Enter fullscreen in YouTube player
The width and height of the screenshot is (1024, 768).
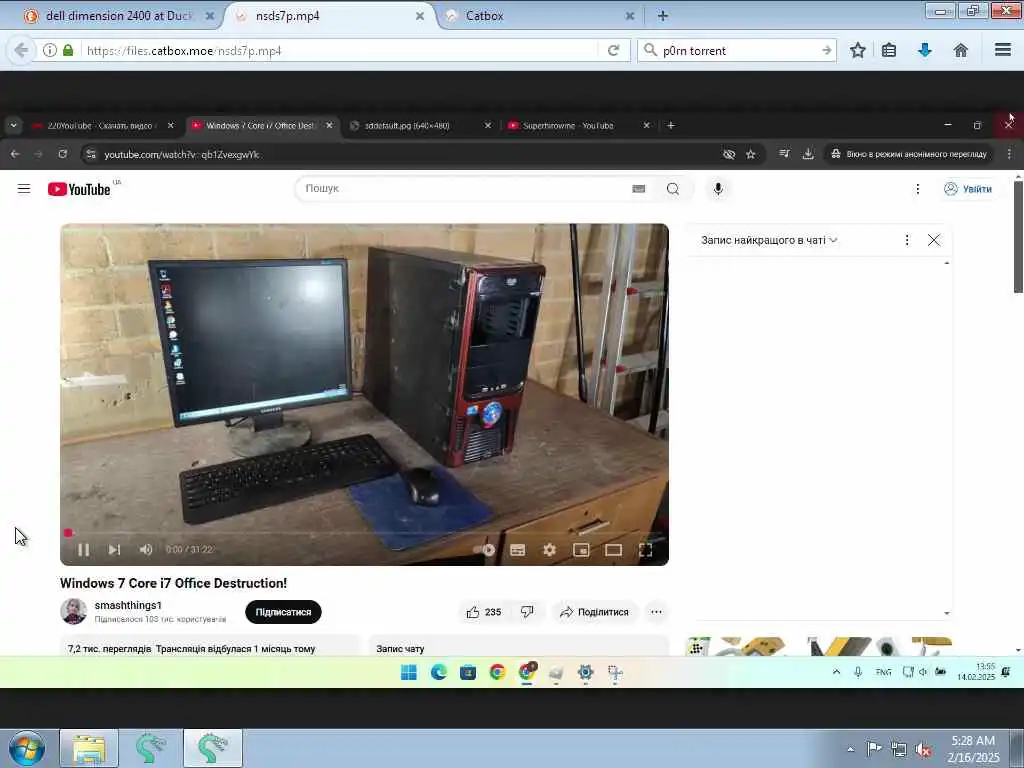point(645,550)
